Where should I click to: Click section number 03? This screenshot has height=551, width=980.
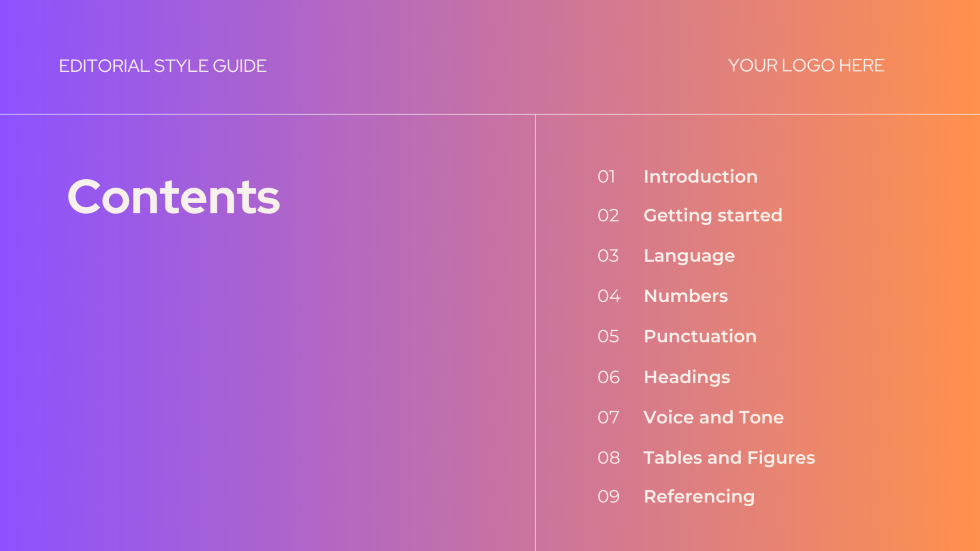pyautogui.click(x=608, y=256)
